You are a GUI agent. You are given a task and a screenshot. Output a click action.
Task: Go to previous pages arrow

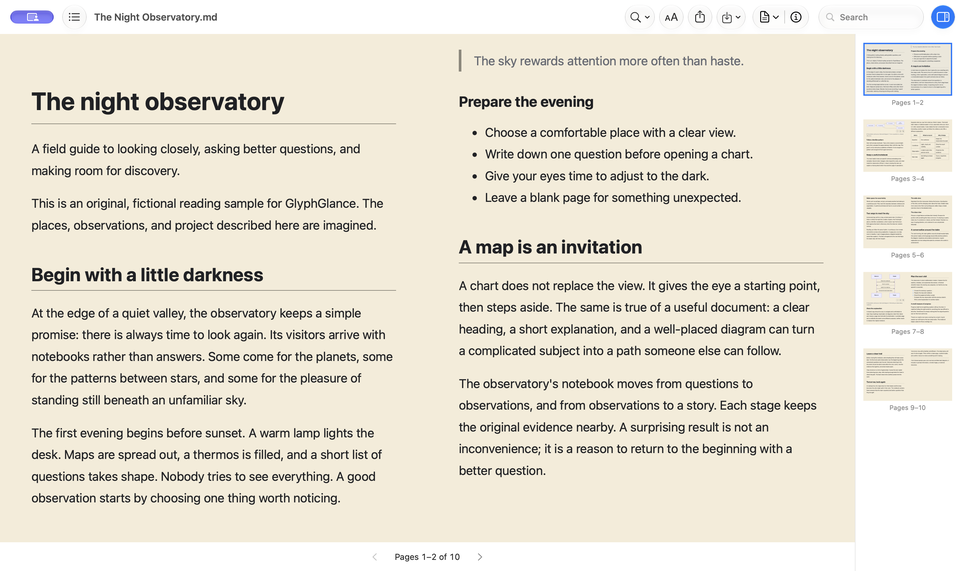[x=375, y=557]
